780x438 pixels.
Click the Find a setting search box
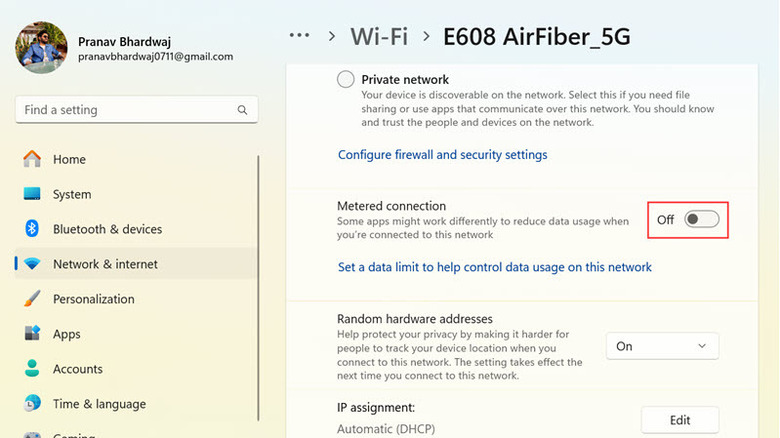pyautogui.click(x=125, y=110)
